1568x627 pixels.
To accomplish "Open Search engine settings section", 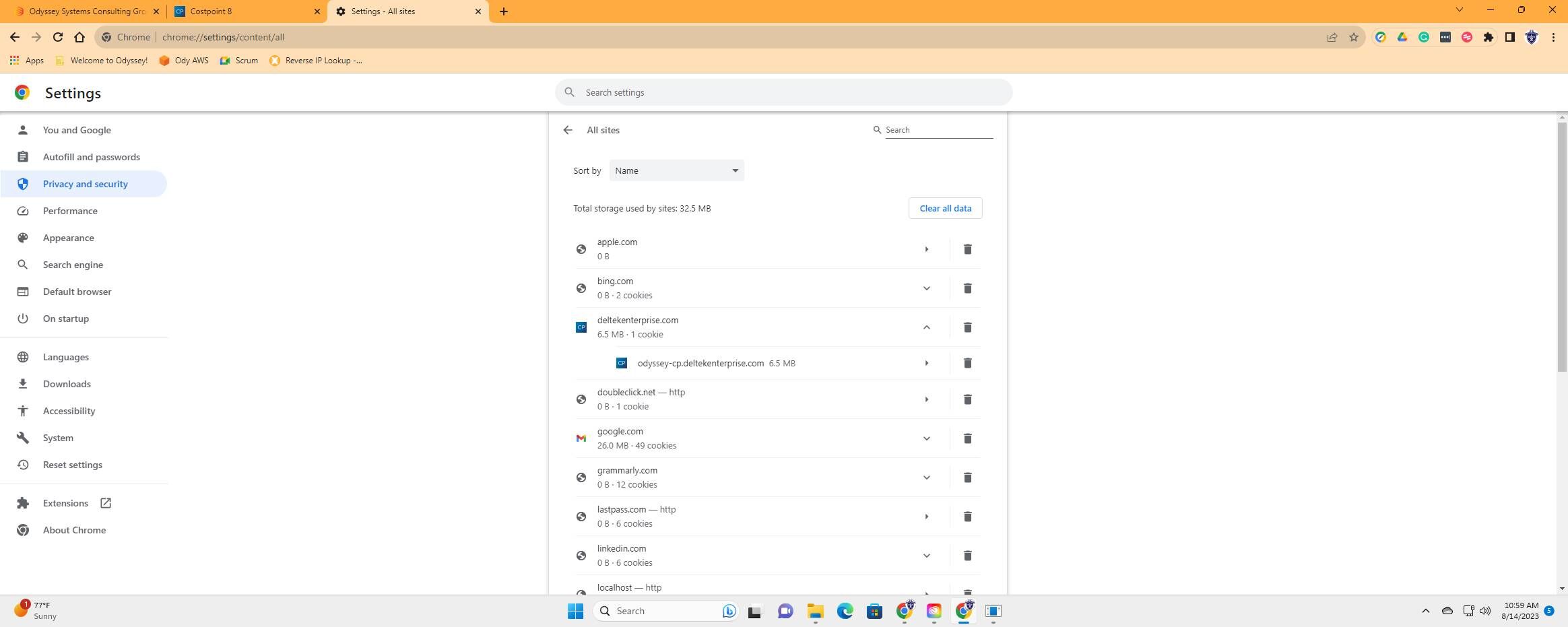I will [x=84, y=265].
